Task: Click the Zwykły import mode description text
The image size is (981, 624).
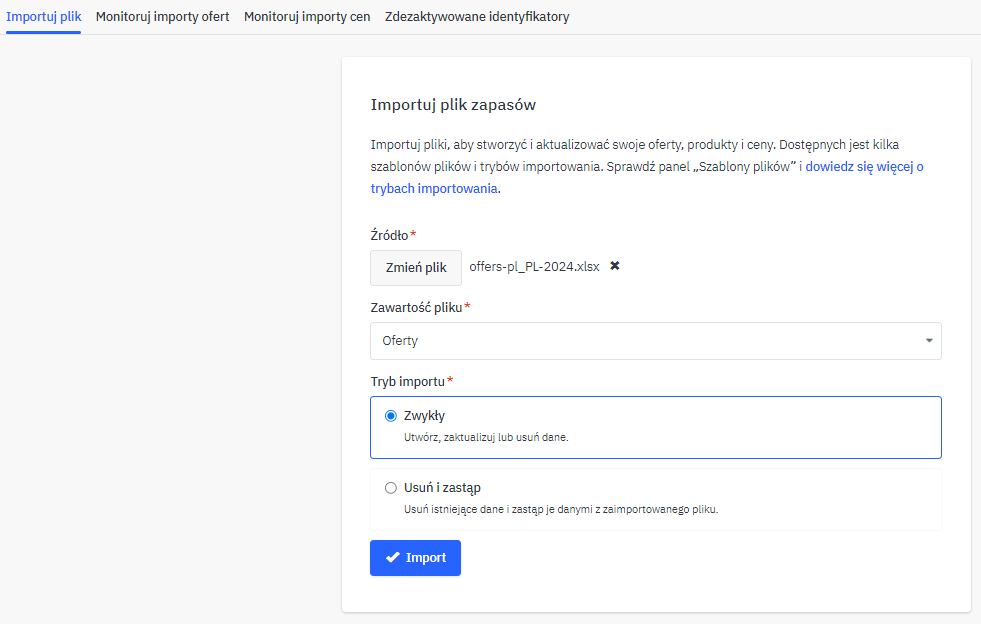Action: click(x=486, y=438)
